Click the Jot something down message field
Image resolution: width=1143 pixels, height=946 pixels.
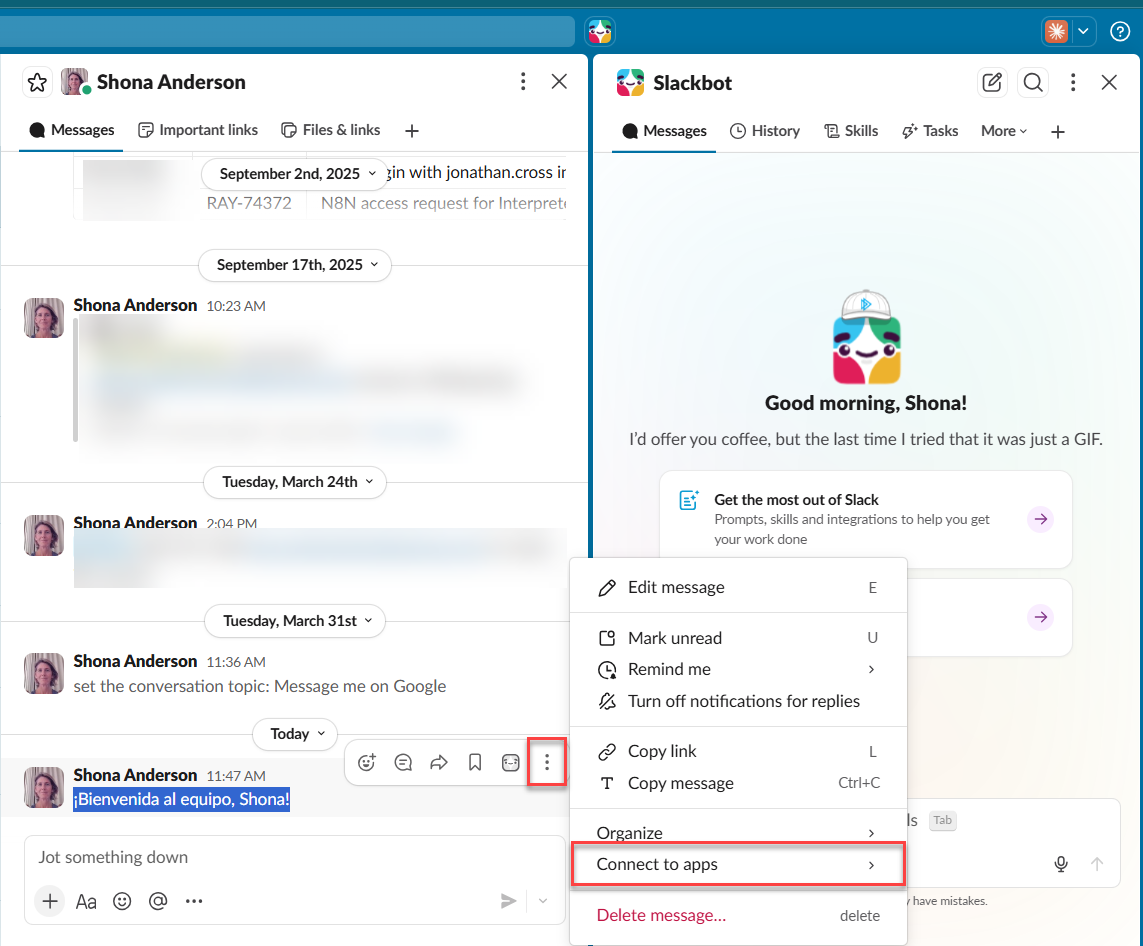tap(294, 857)
